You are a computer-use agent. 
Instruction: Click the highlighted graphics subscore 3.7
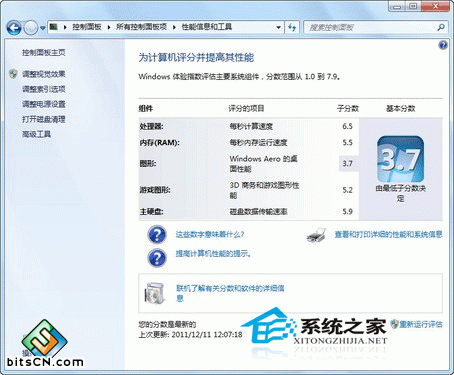347,163
